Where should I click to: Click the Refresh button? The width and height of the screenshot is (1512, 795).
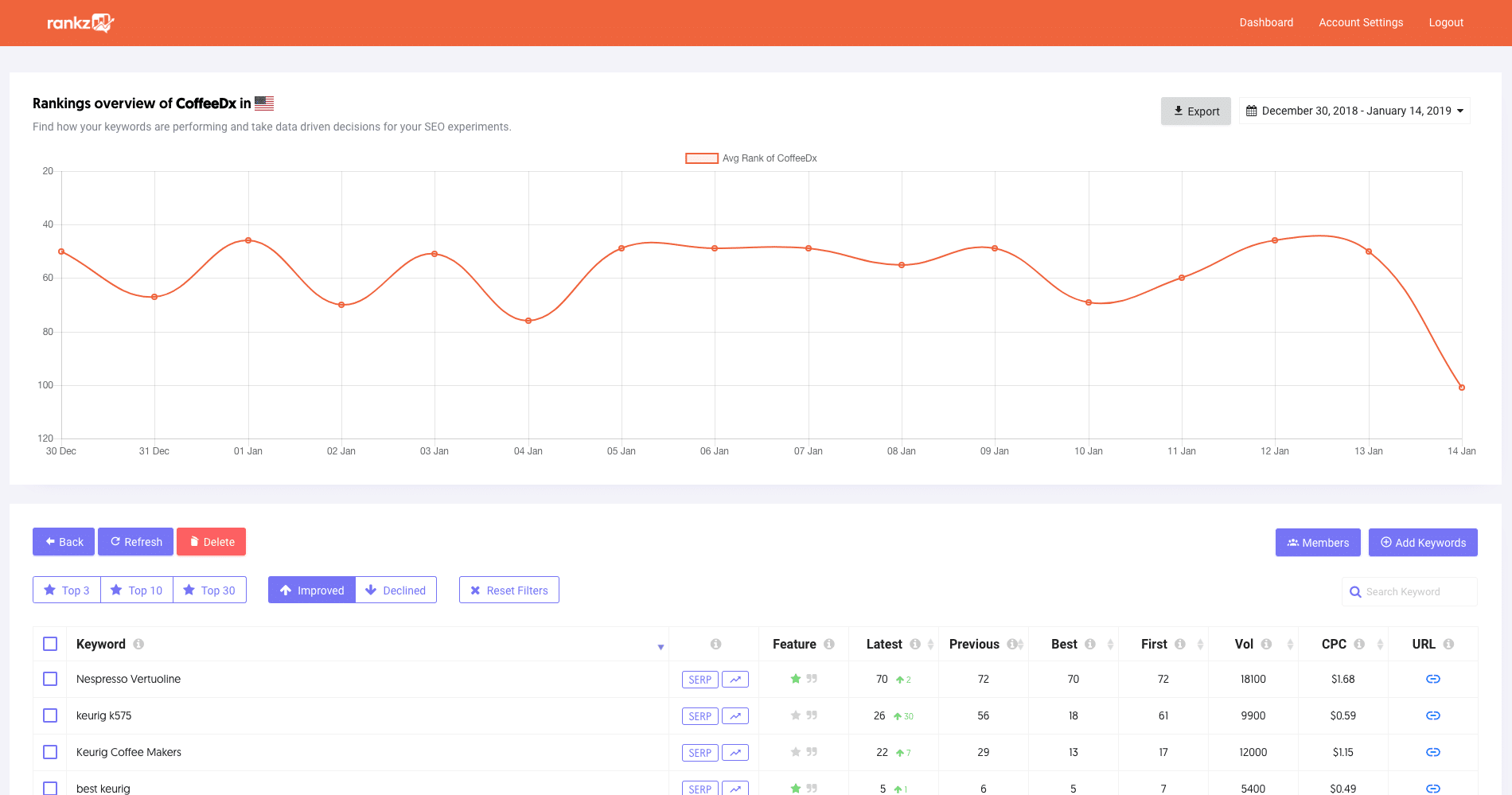135,541
